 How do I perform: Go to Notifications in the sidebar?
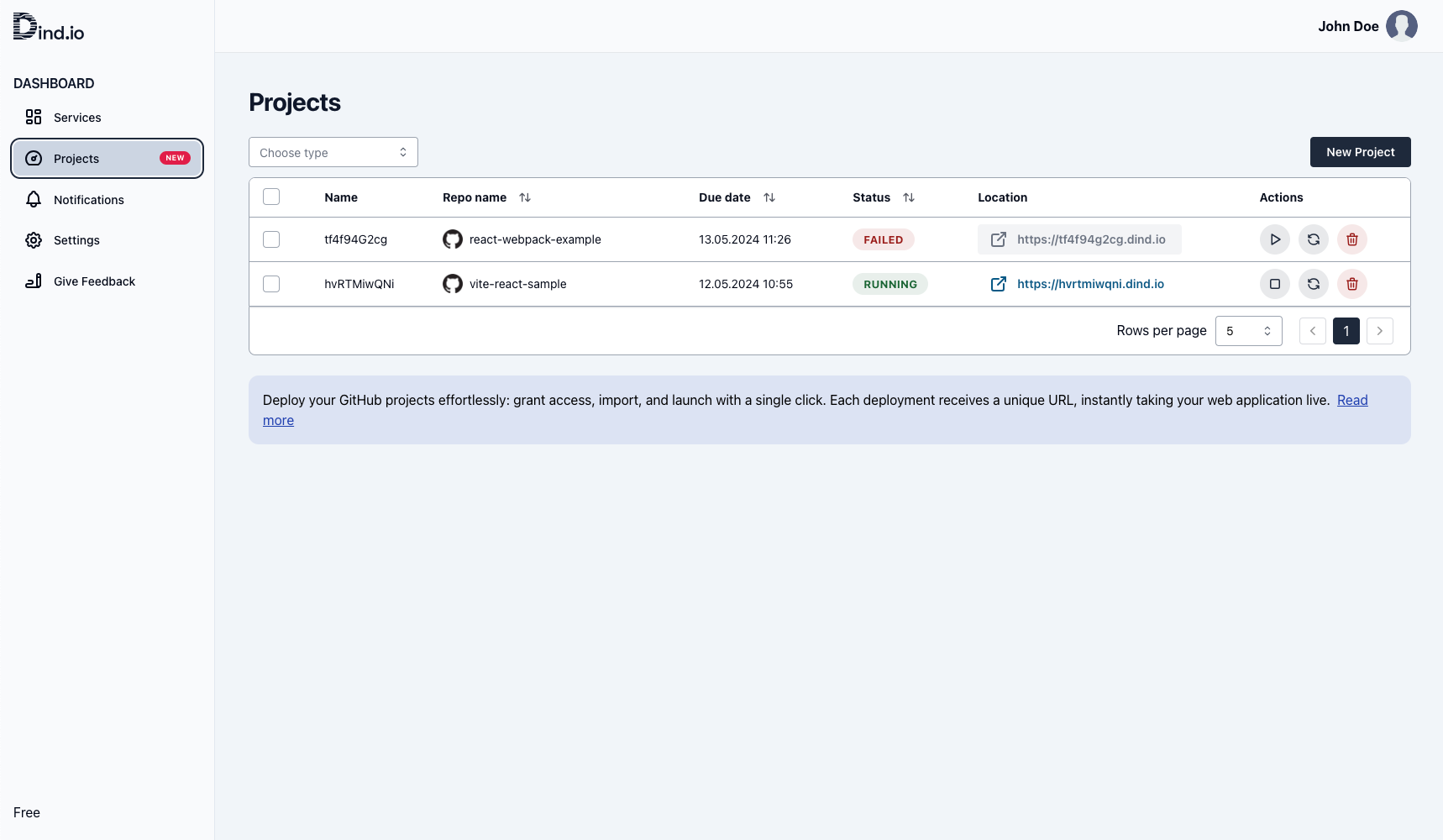click(x=88, y=200)
